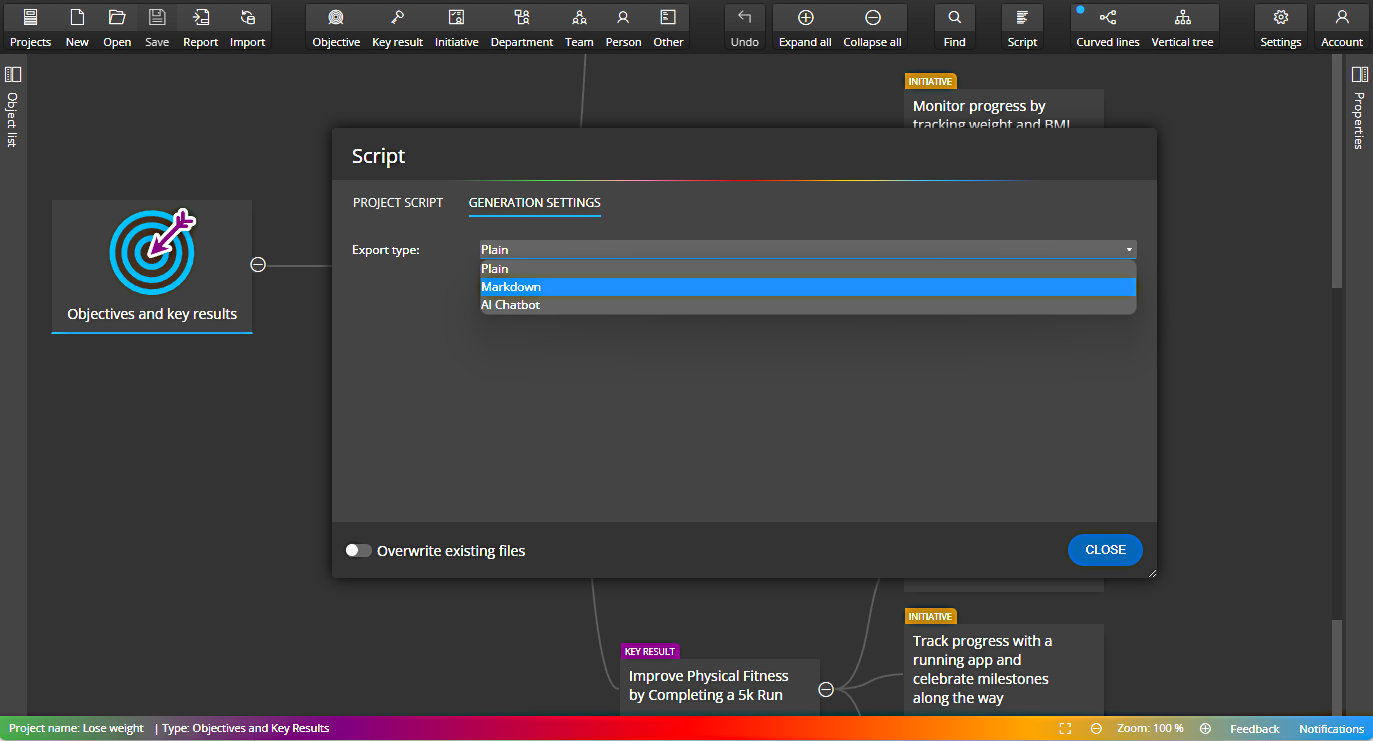Create a New project
Image resolution: width=1373 pixels, height=741 pixels.
[77, 27]
